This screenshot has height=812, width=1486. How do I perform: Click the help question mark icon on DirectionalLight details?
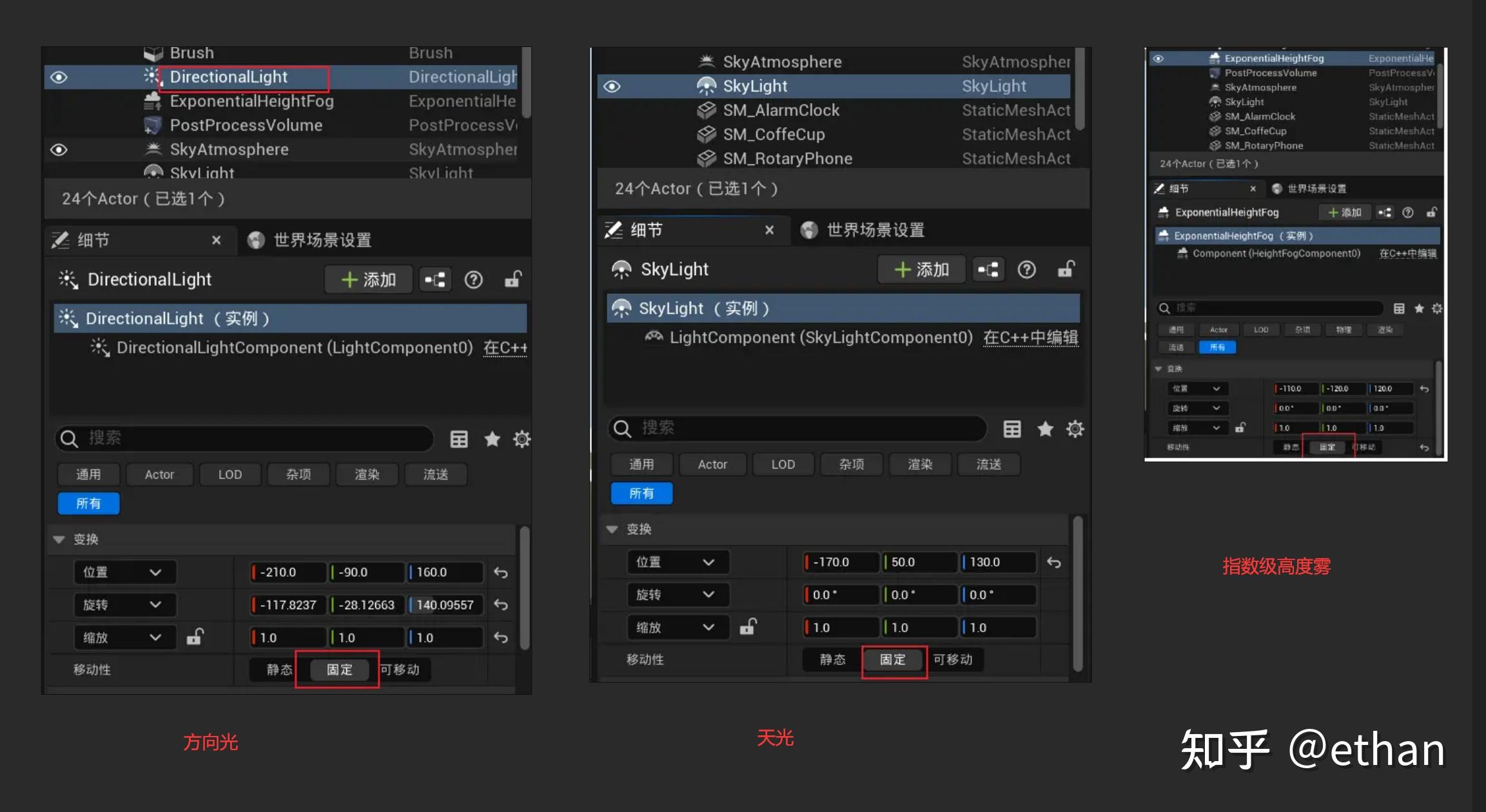point(475,280)
